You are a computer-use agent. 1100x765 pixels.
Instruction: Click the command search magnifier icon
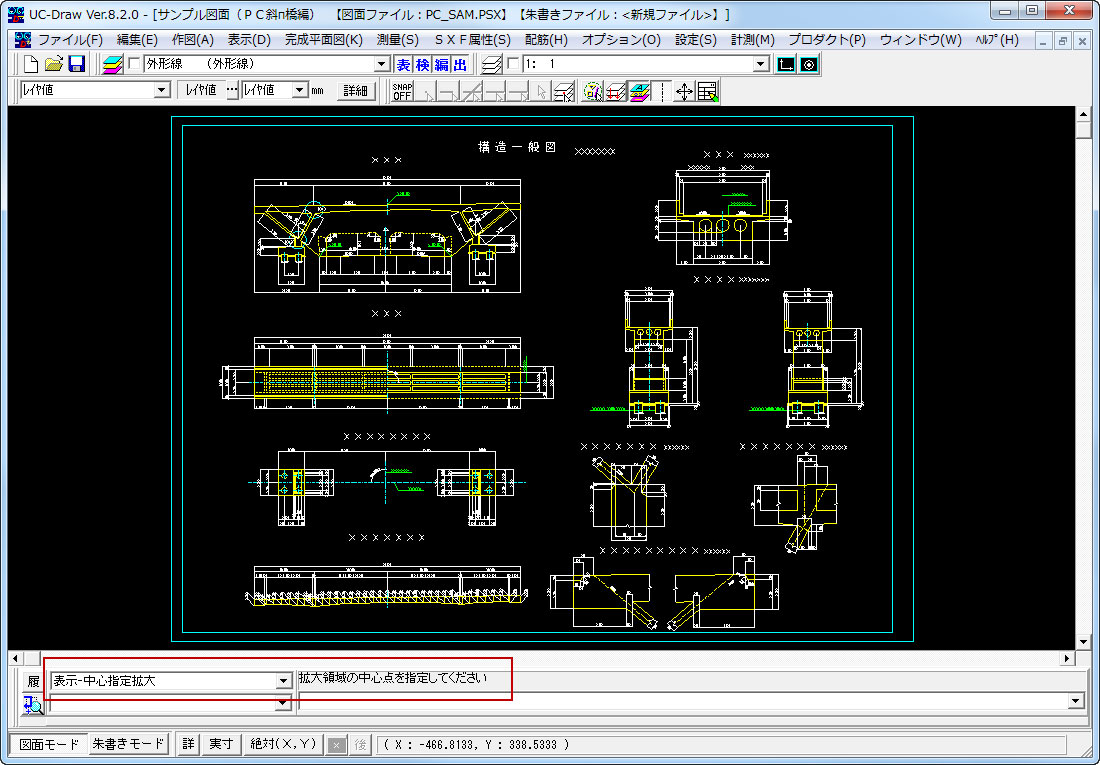pyautogui.click(x=32, y=704)
